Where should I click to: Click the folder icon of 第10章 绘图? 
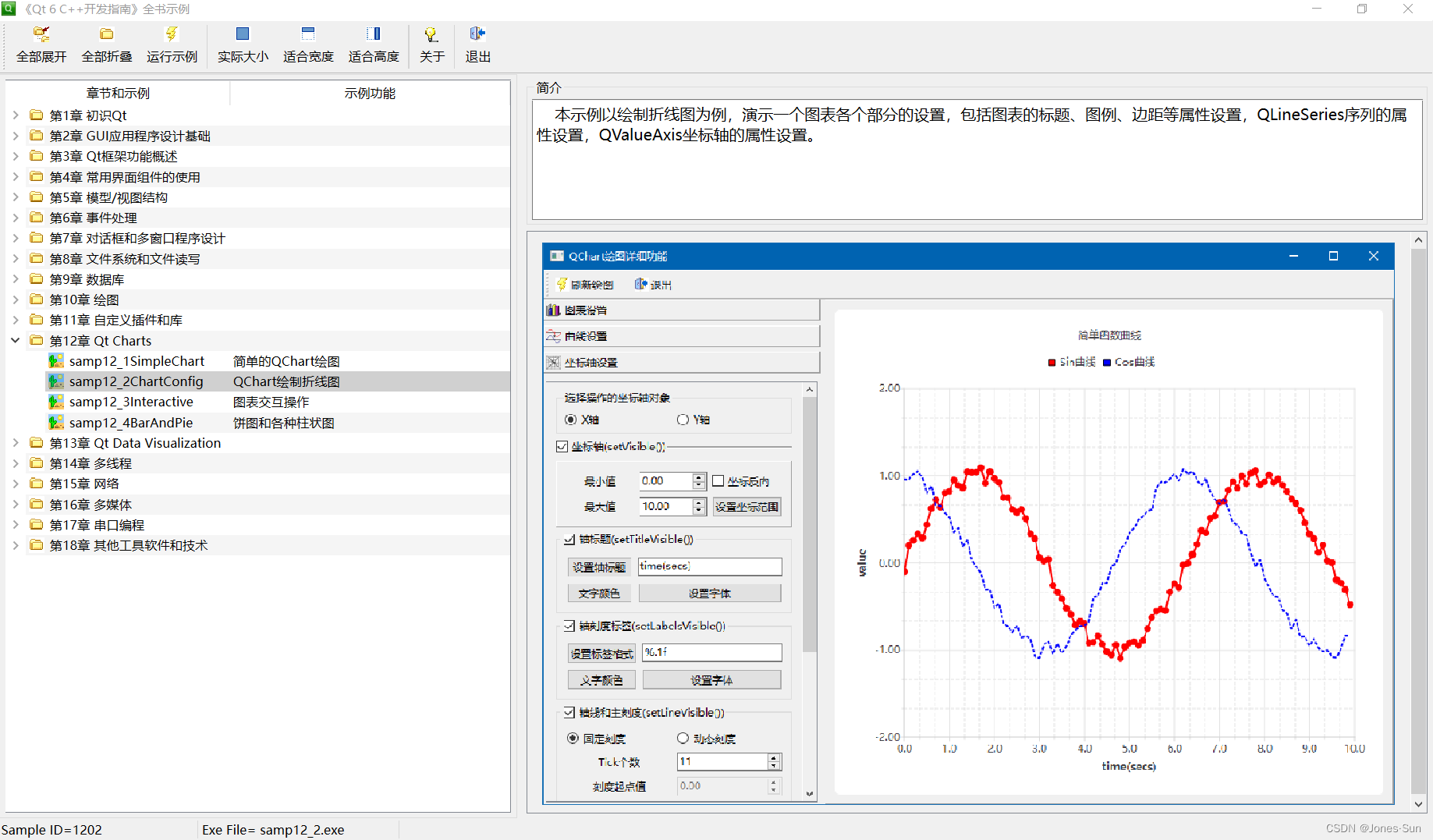(37, 299)
